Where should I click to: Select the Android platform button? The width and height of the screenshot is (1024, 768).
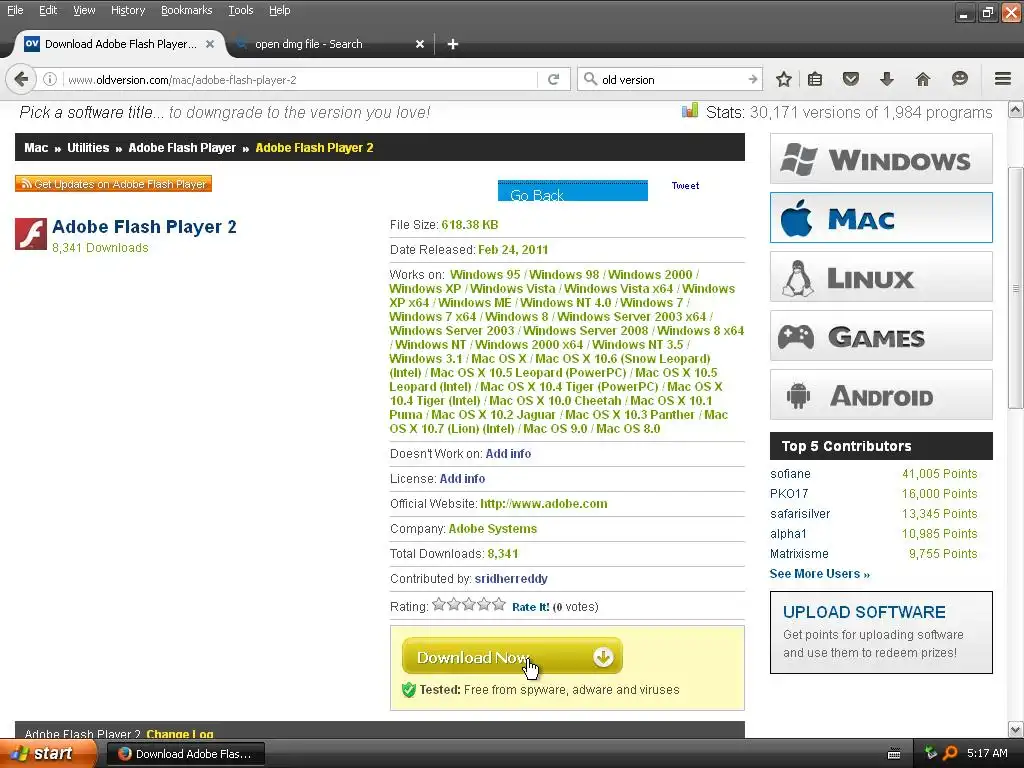click(x=881, y=395)
